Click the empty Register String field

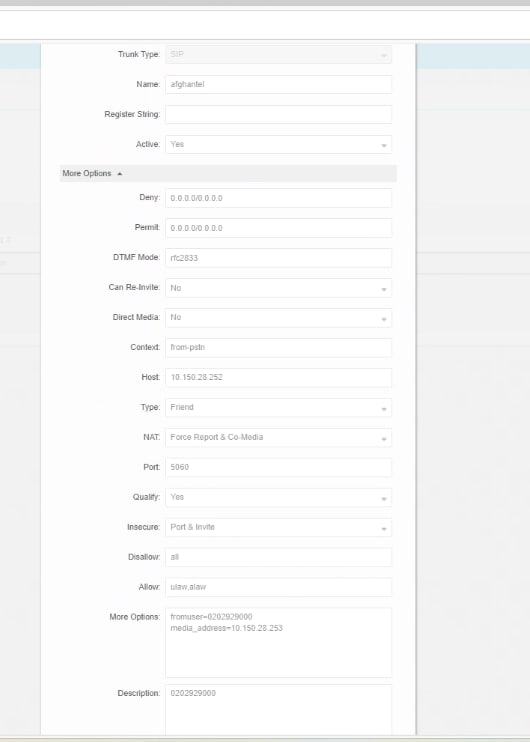[278, 115]
